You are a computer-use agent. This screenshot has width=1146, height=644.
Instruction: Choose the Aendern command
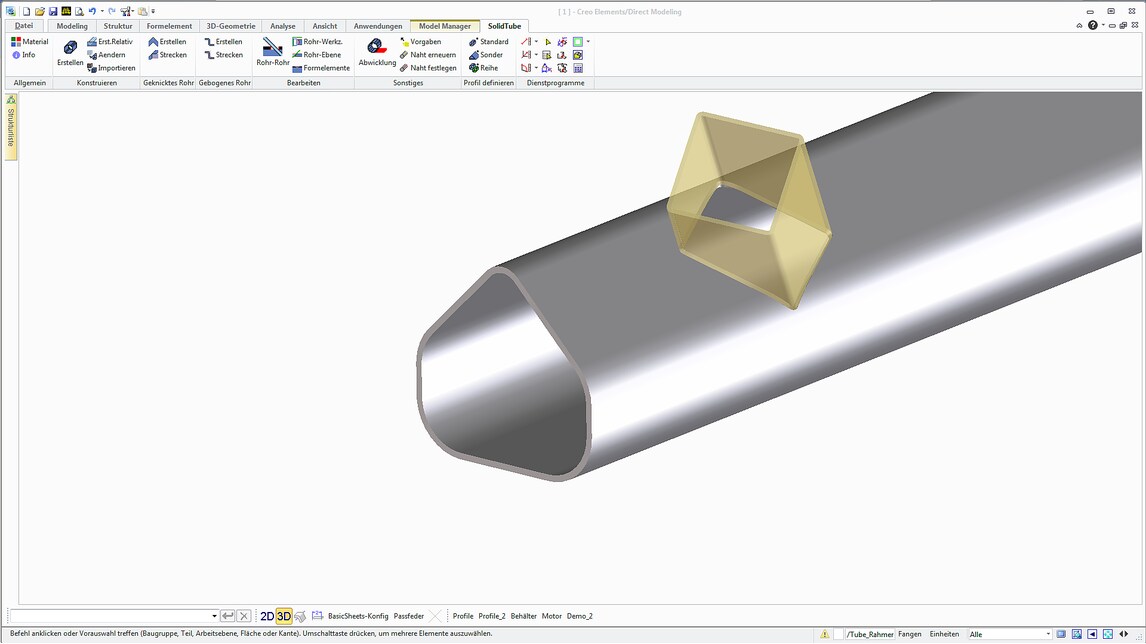click(106, 55)
